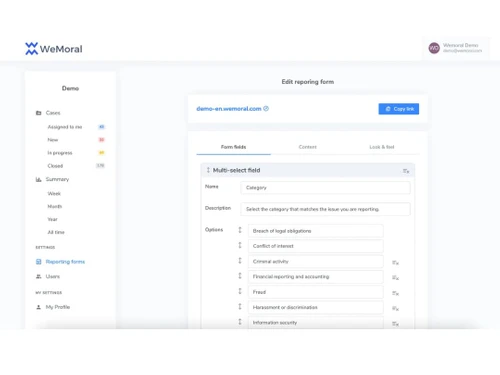Open Assigned to me cases
The image size is (500, 375).
click(65, 127)
